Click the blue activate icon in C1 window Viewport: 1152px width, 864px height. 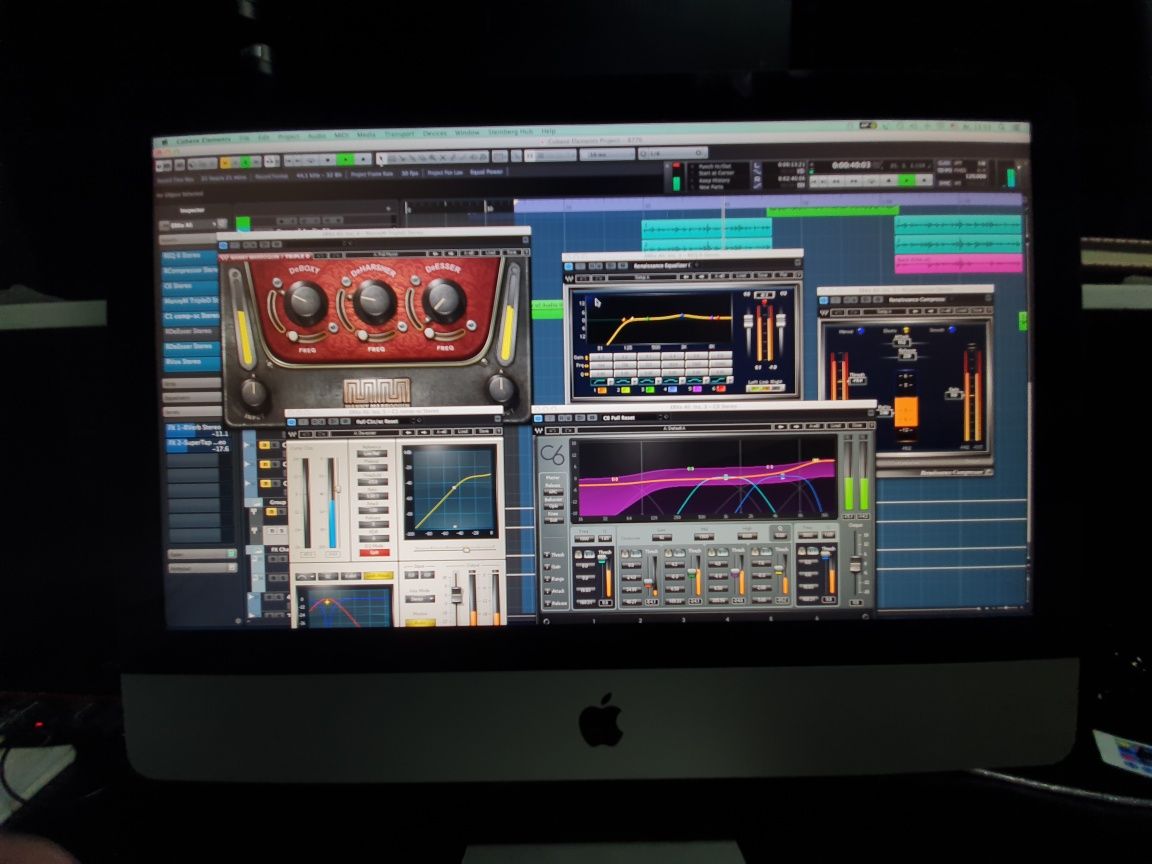pos(292,422)
